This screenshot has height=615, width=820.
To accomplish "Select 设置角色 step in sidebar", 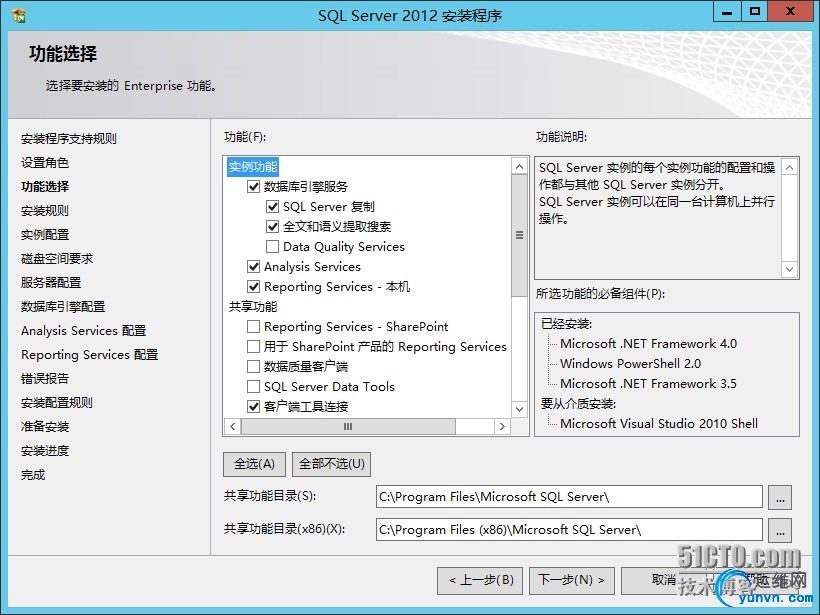I will click(x=45, y=163).
